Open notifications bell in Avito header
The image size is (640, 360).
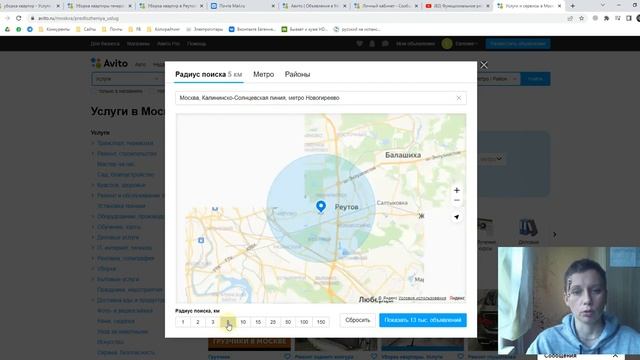click(x=372, y=43)
